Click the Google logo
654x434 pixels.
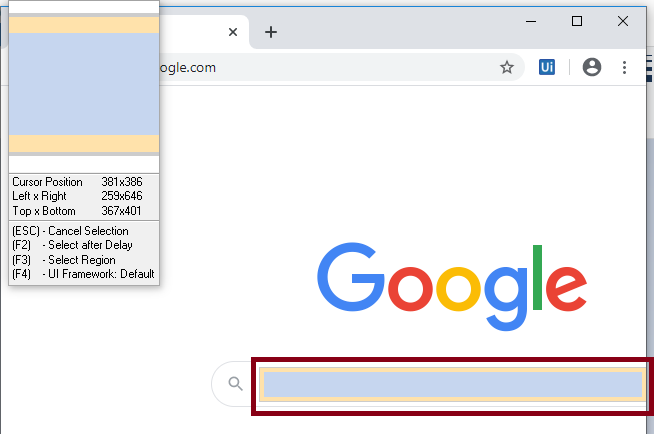click(x=452, y=286)
